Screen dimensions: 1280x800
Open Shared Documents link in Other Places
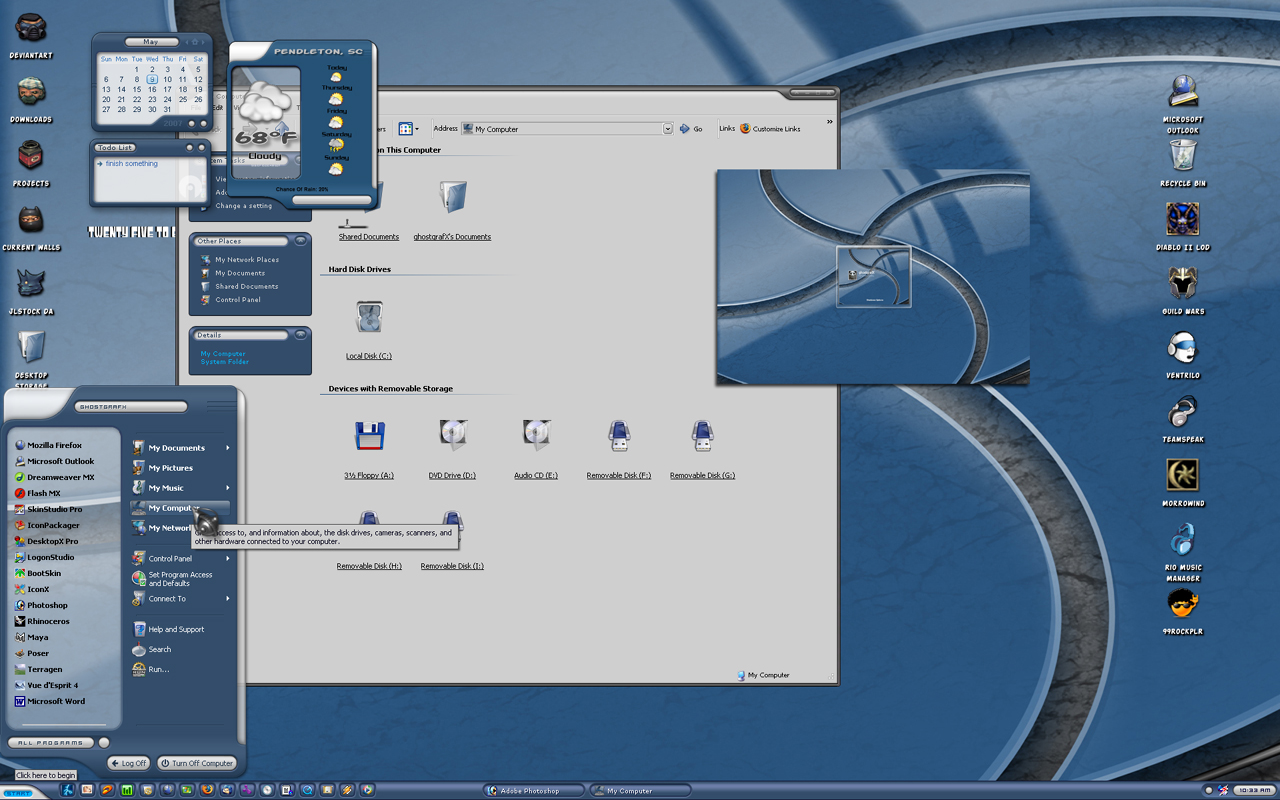click(246, 287)
